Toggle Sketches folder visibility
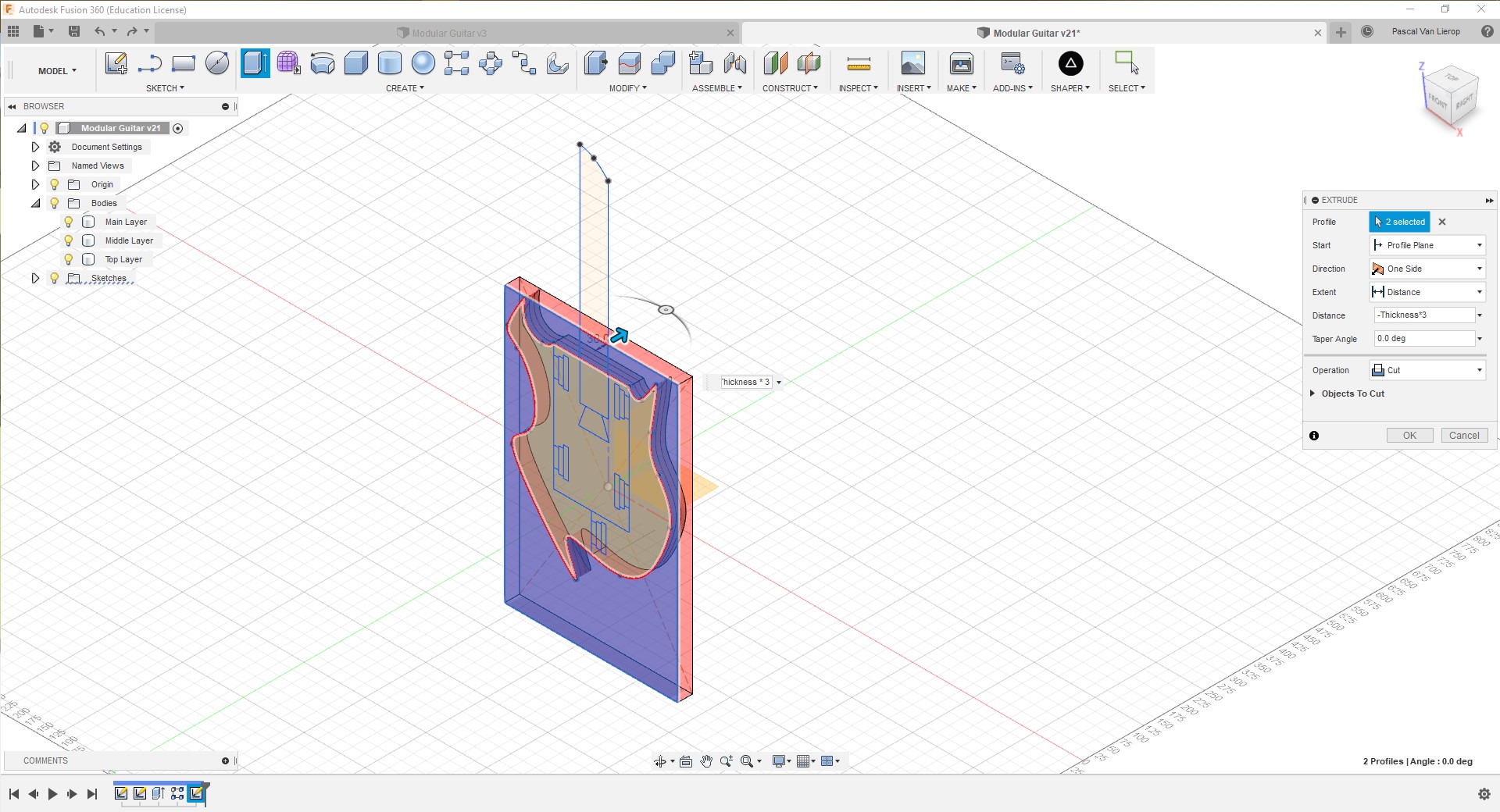The image size is (1500, 812). pyautogui.click(x=55, y=278)
